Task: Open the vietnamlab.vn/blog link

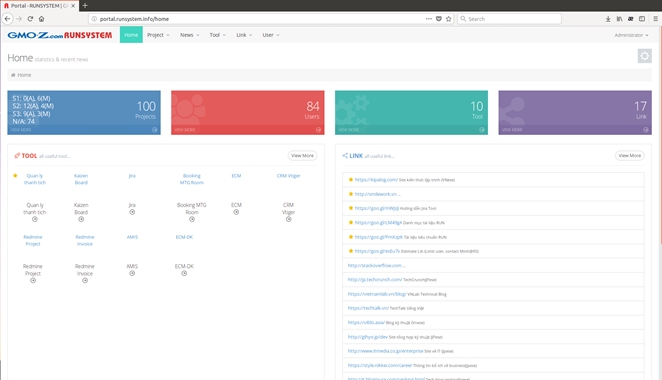Action: [377, 294]
